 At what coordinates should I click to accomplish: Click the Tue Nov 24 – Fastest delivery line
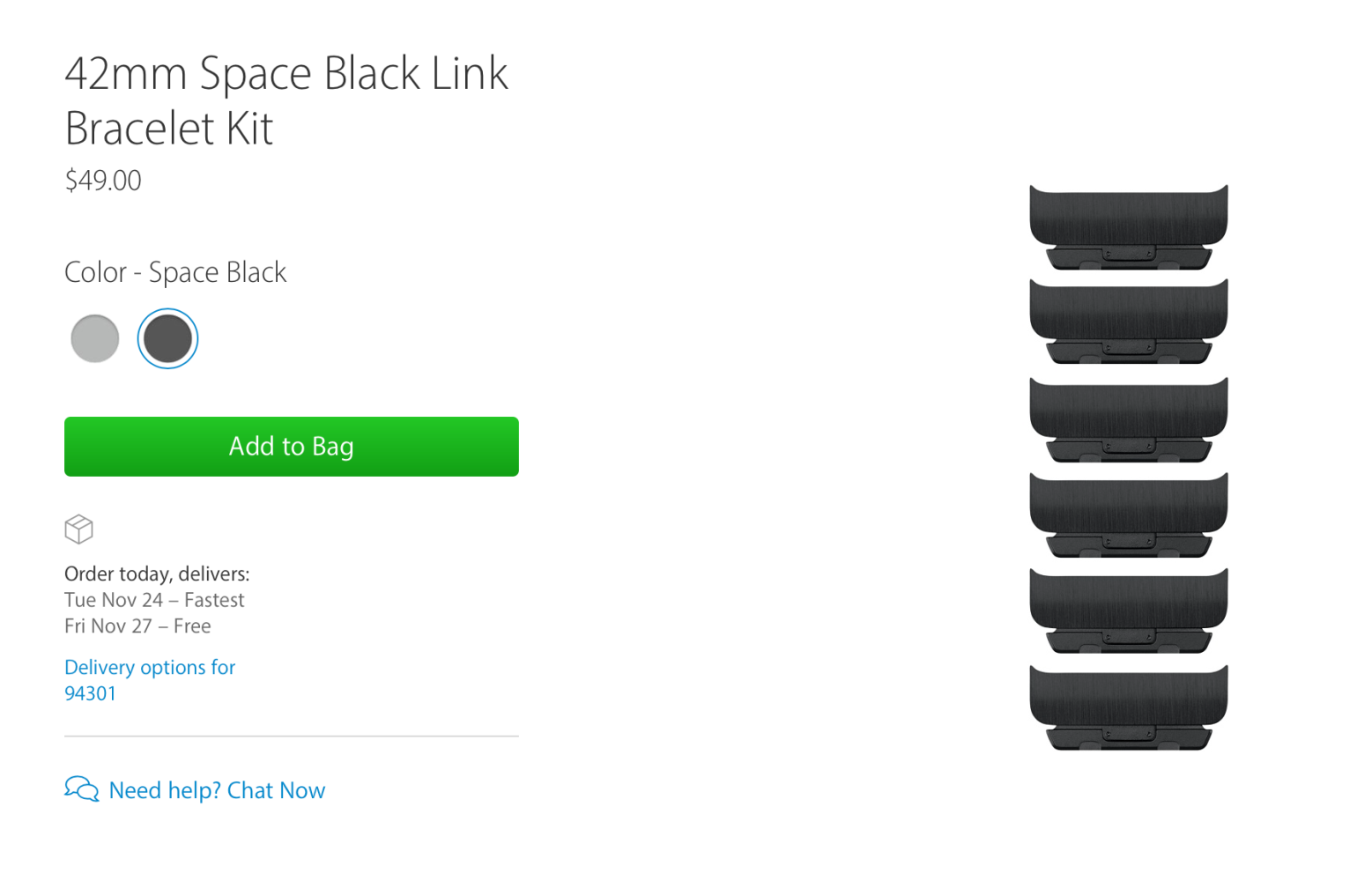(x=154, y=600)
